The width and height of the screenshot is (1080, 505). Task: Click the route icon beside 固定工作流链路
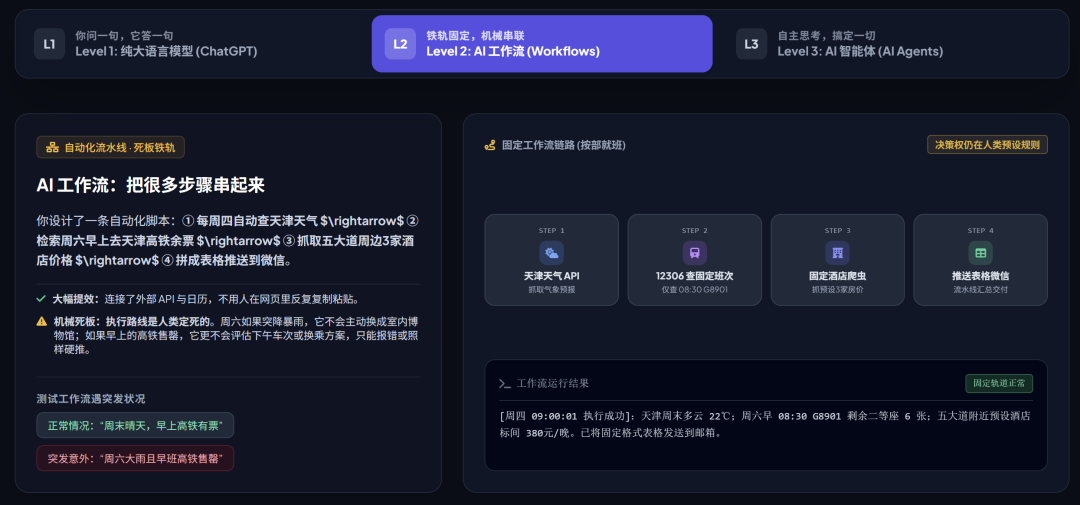(x=490, y=145)
